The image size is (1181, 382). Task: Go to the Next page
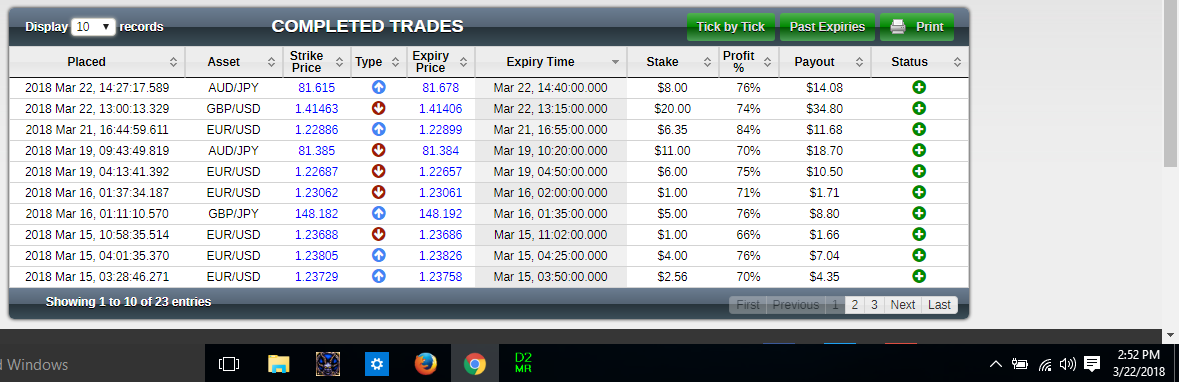point(902,304)
